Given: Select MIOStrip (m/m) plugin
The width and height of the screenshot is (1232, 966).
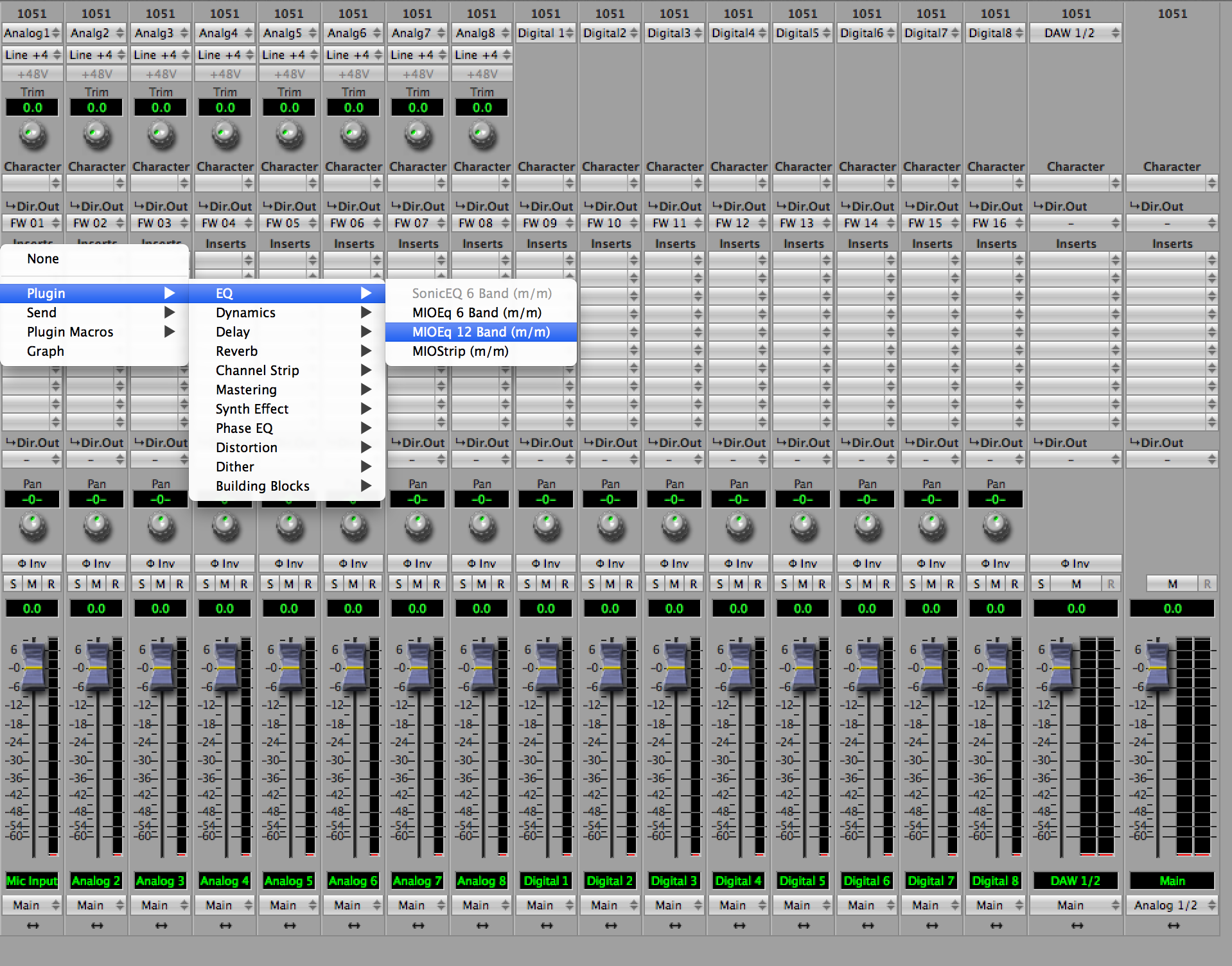Looking at the screenshot, I should (x=481, y=351).
